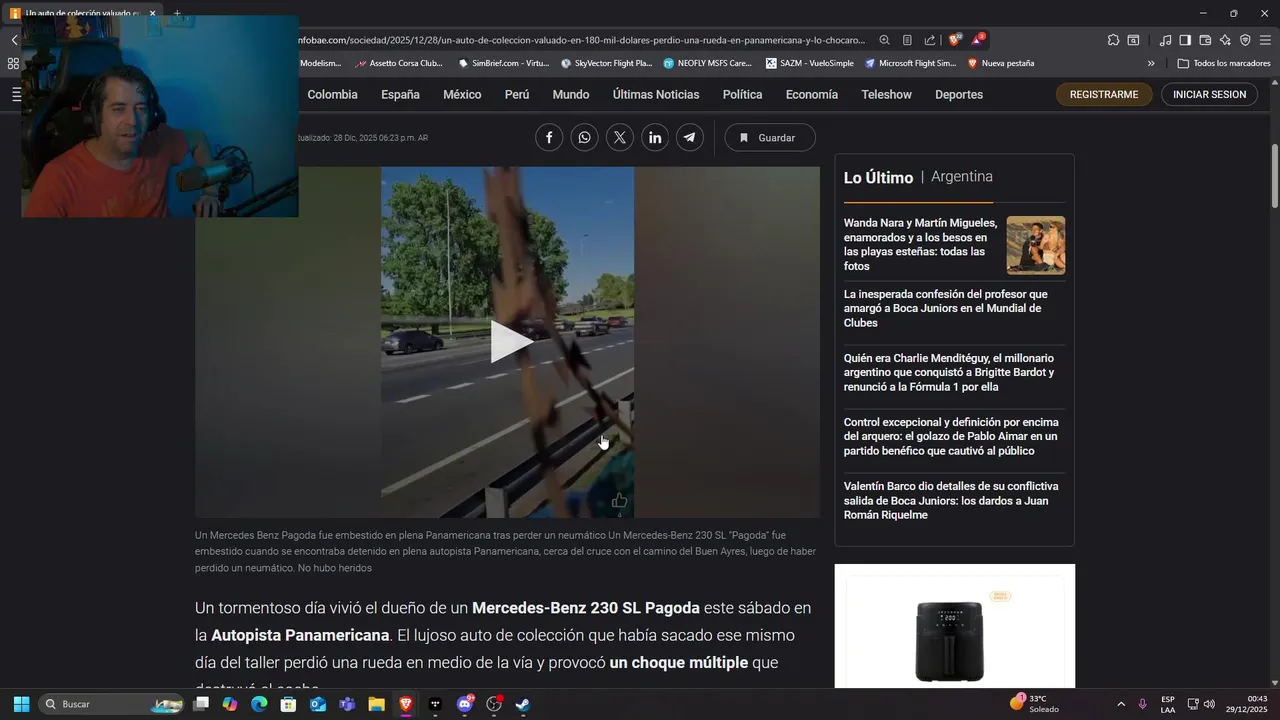The width and height of the screenshot is (1280, 720).
Task: Open Microsoft Edge from the taskbar
Action: (x=259, y=704)
